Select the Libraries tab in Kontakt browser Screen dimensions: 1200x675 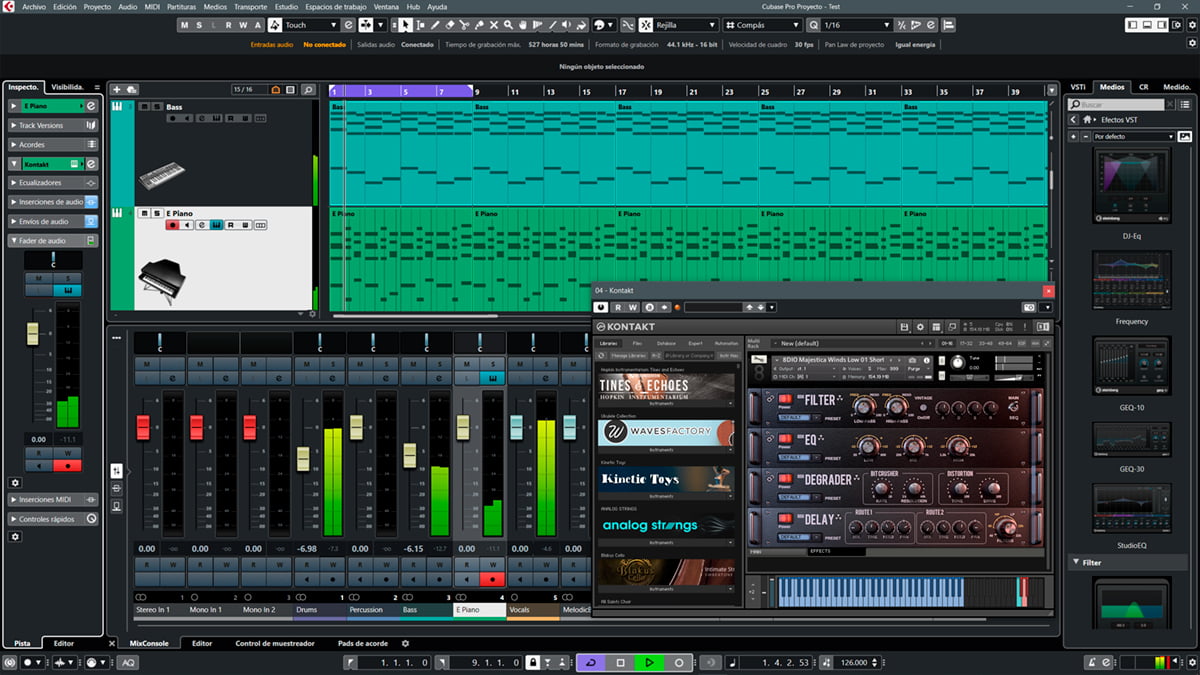[x=609, y=343]
